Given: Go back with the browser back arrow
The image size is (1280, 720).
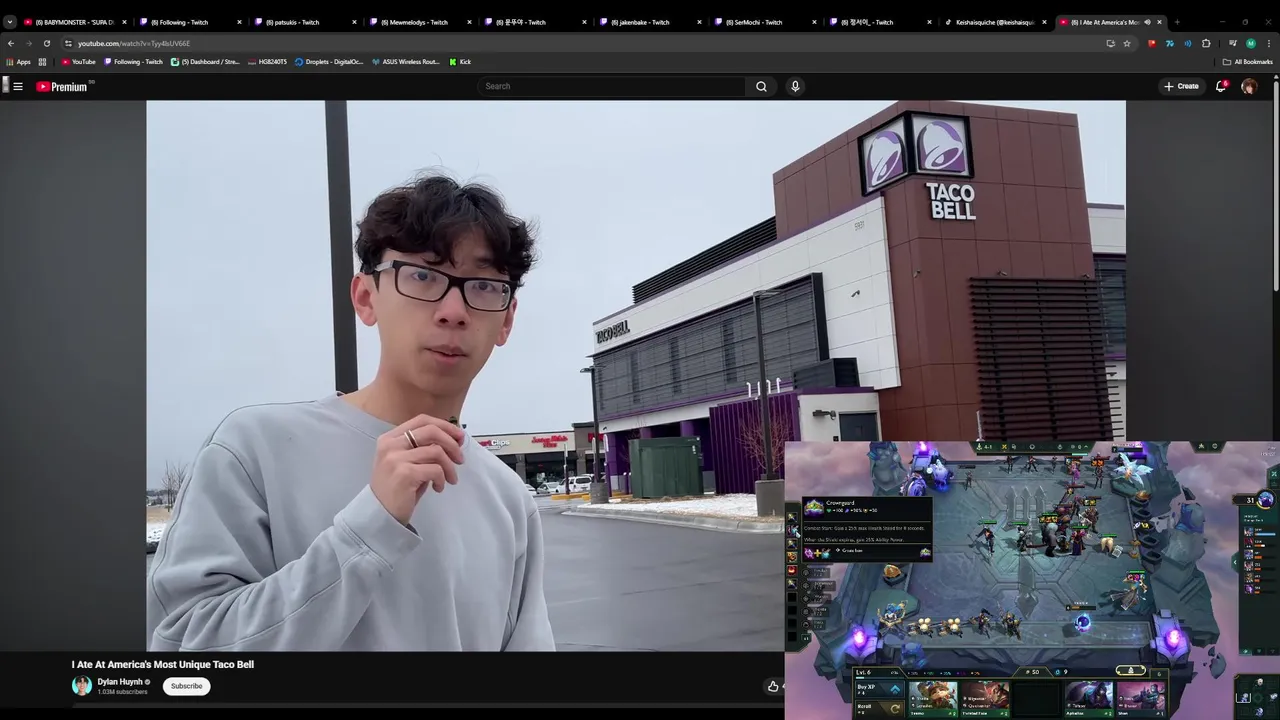Looking at the screenshot, I should pos(11,43).
